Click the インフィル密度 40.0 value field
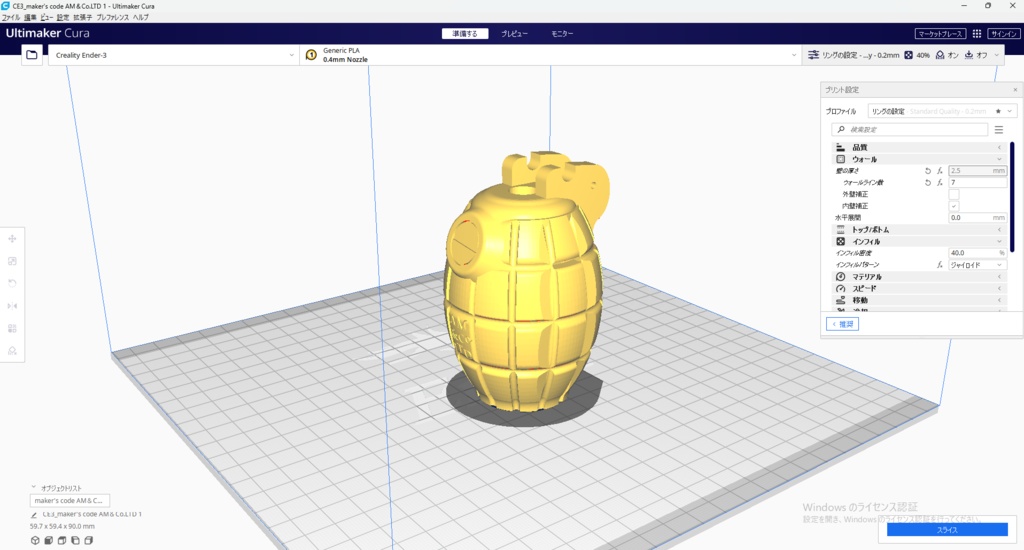1024x550 pixels. pyautogui.click(x=977, y=253)
